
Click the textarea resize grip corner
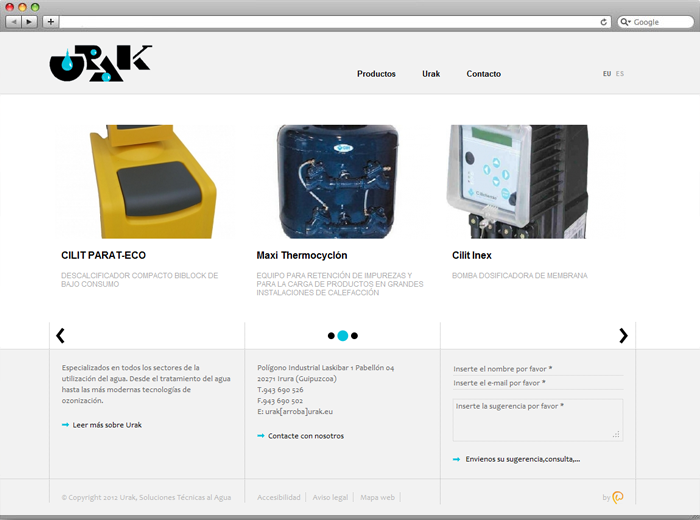tap(616, 434)
